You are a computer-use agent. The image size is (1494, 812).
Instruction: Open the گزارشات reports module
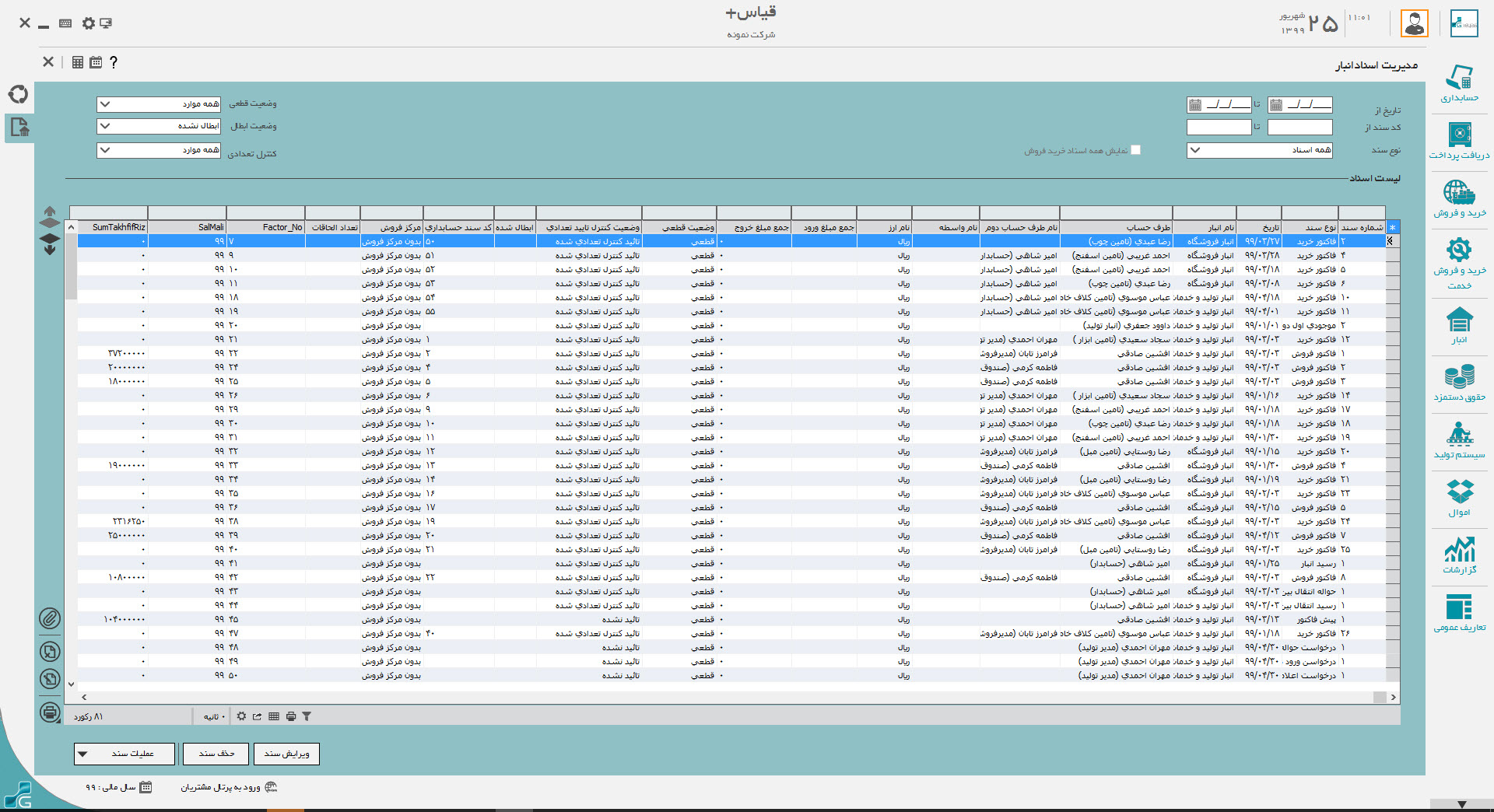[x=1459, y=555]
